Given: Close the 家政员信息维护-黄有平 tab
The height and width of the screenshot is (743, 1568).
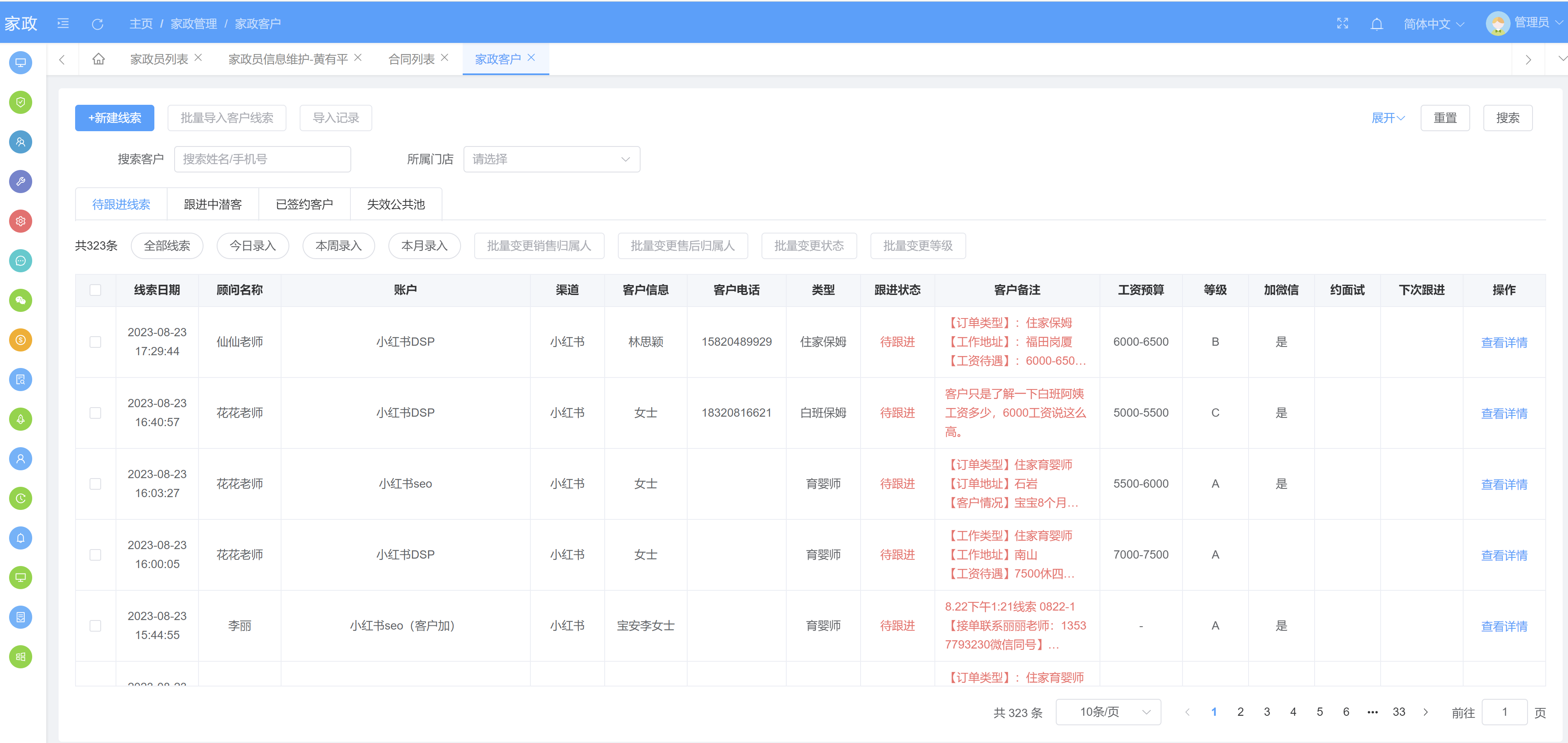Looking at the screenshot, I should (x=358, y=58).
